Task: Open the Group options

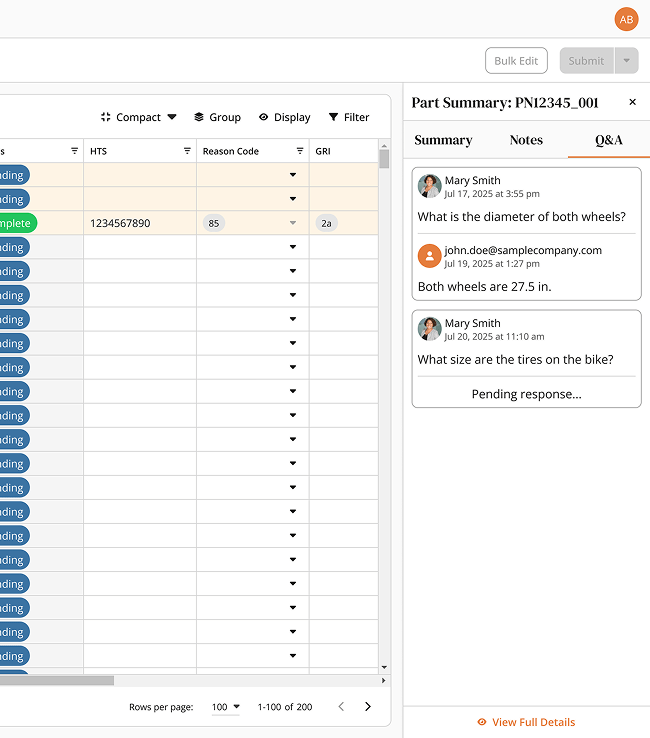Action: click(x=217, y=117)
